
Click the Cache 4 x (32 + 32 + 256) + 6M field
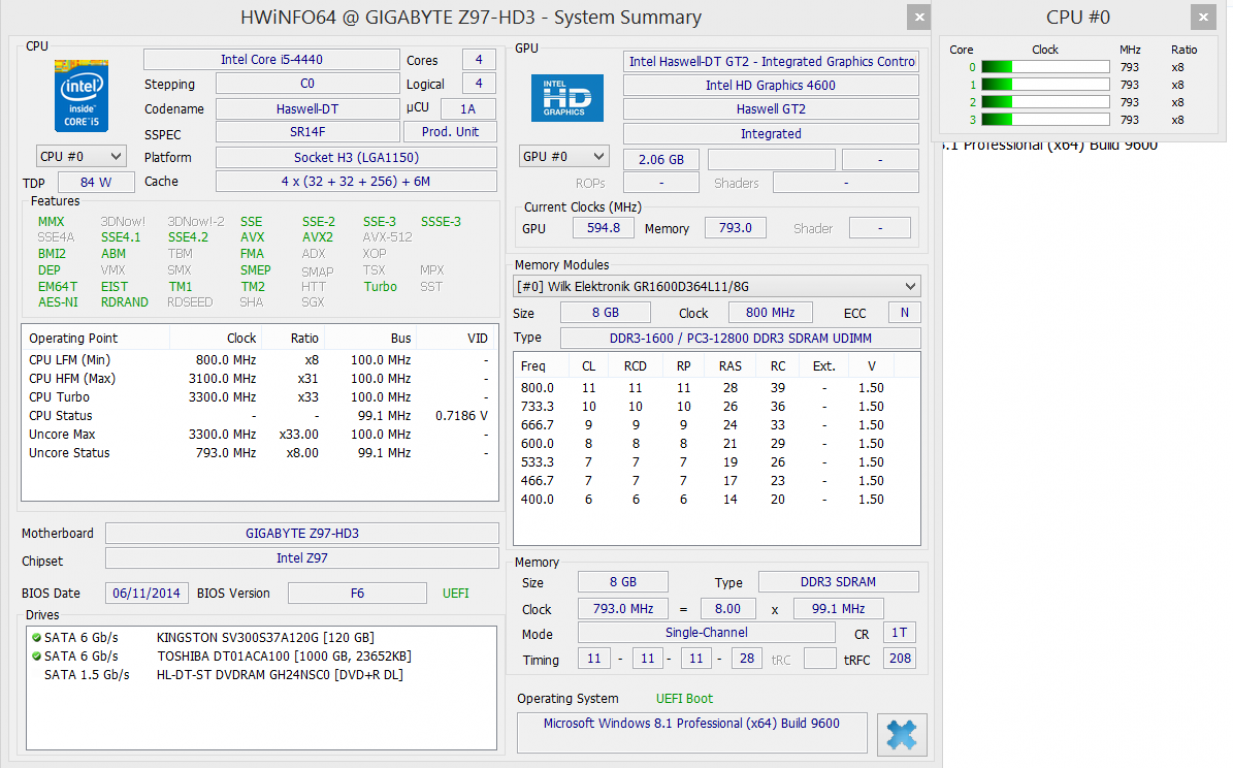356,181
